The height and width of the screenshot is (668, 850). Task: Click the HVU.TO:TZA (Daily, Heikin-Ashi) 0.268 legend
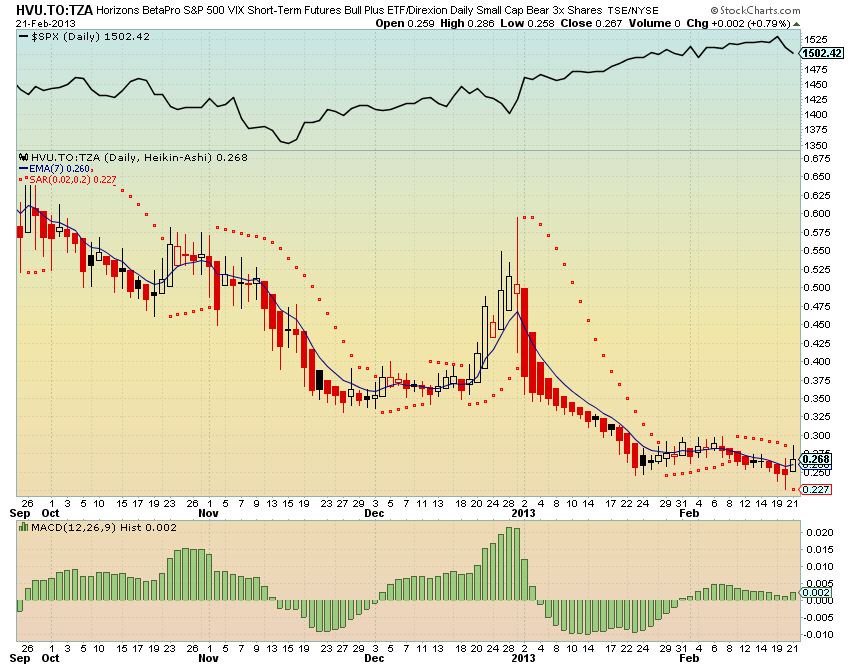pyautogui.click(x=139, y=157)
